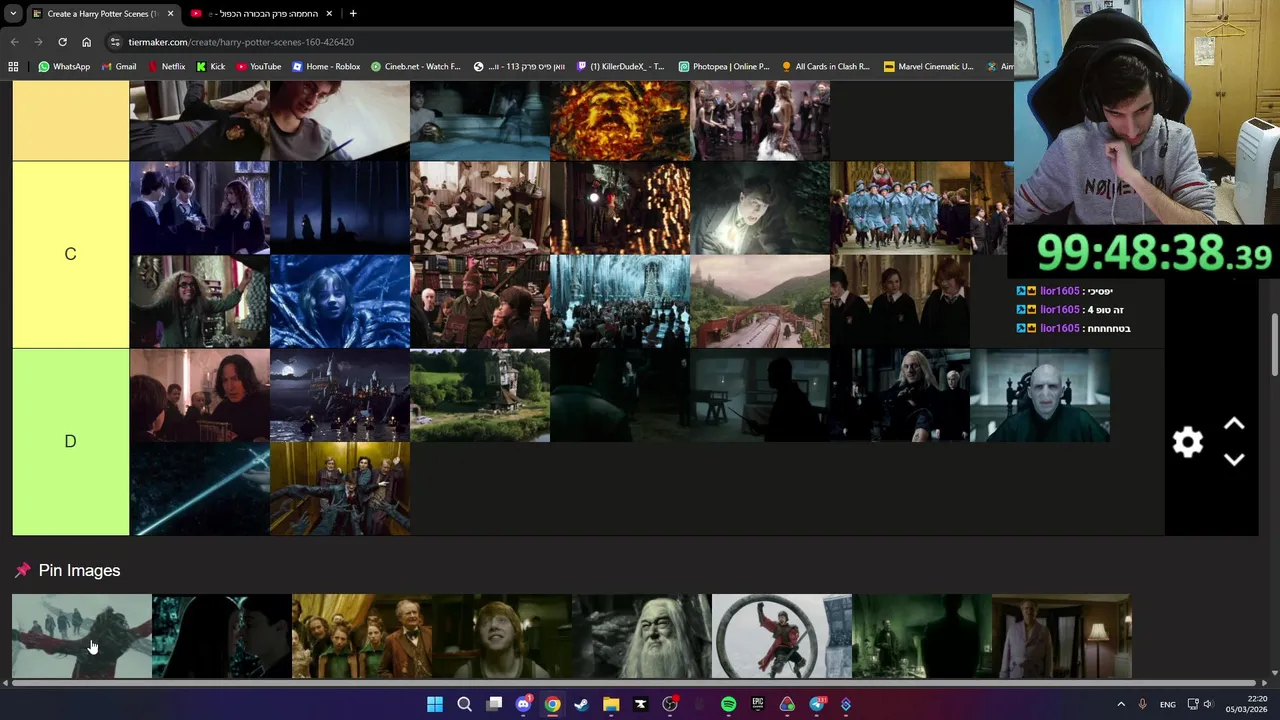The width and height of the screenshot is (1280, 720).
Task: Open the ENG language switcher in taskbar
Action: click(x=1167, y=705)
